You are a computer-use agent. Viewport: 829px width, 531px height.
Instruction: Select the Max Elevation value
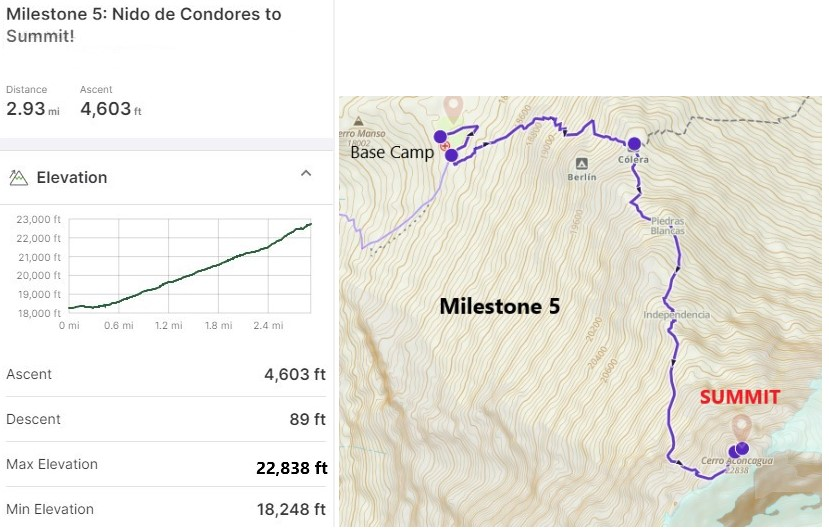[x=293, y=467]
